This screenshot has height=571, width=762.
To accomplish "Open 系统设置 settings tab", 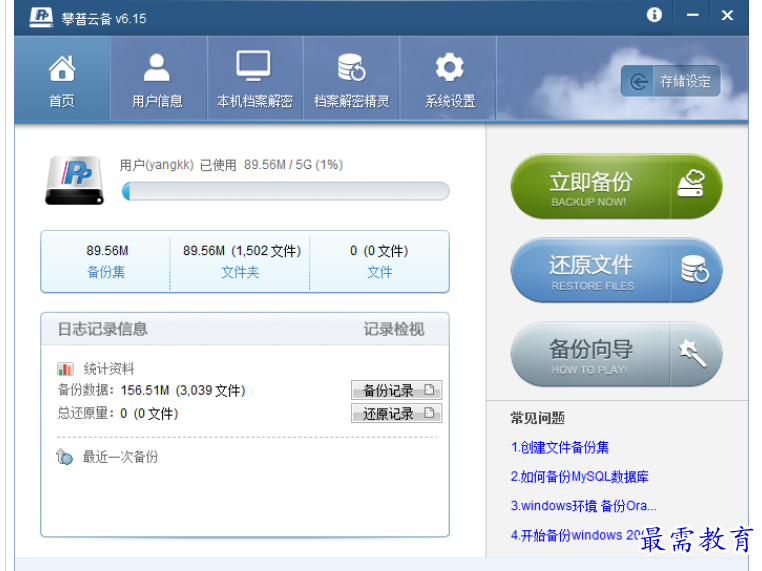I will tap(450, 79).
